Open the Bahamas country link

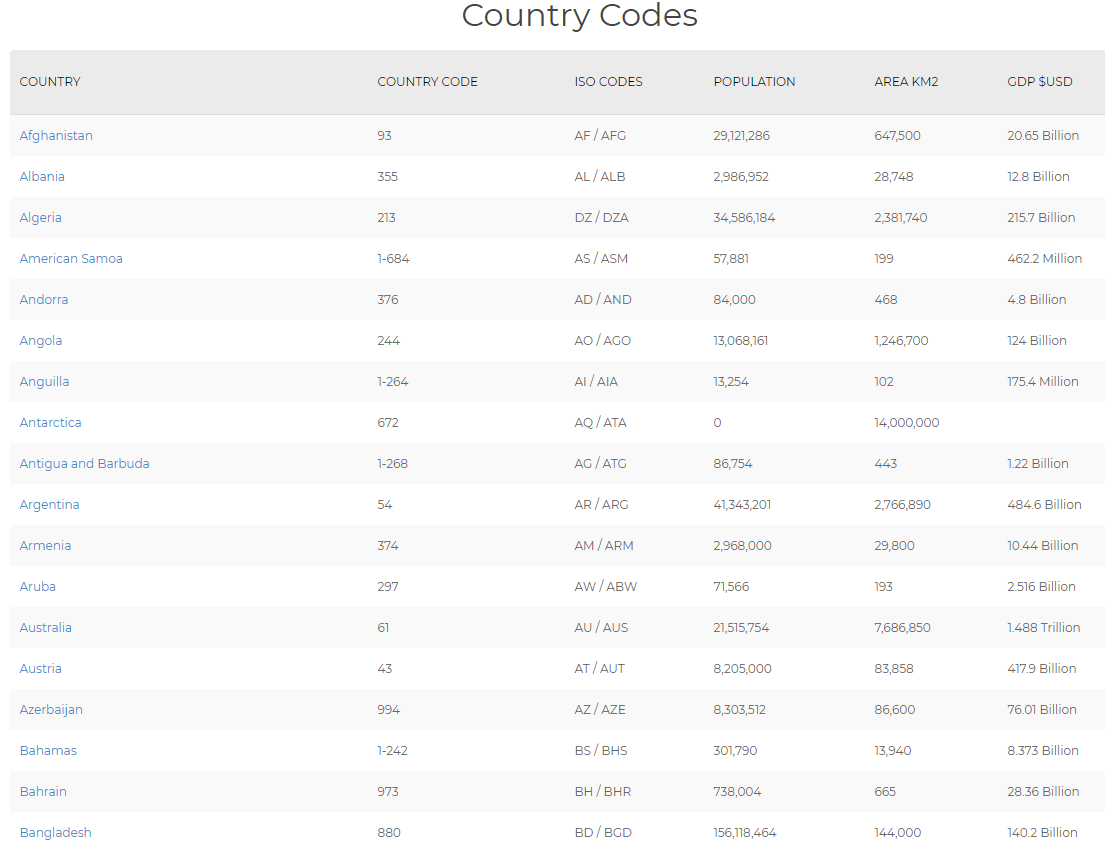coord(48,750)
